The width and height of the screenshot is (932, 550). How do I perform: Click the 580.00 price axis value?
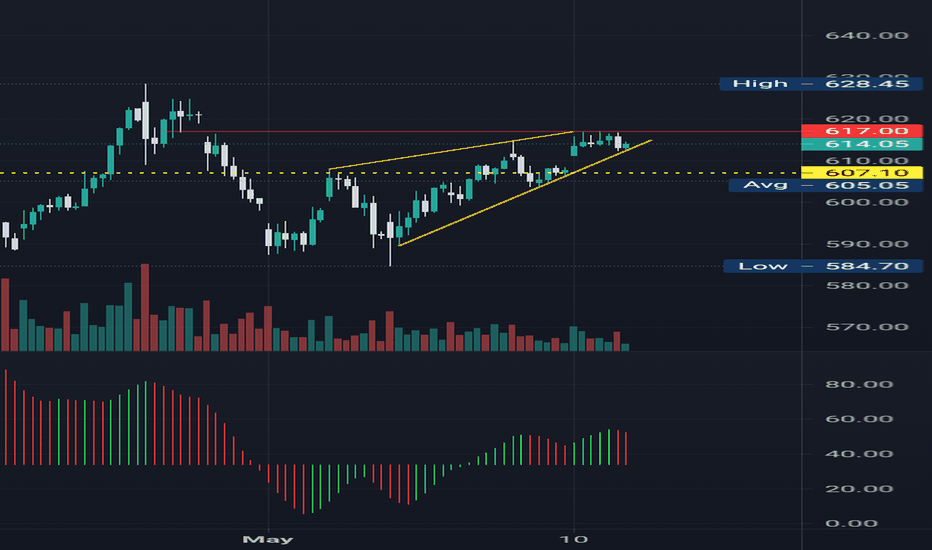[867, 285]
